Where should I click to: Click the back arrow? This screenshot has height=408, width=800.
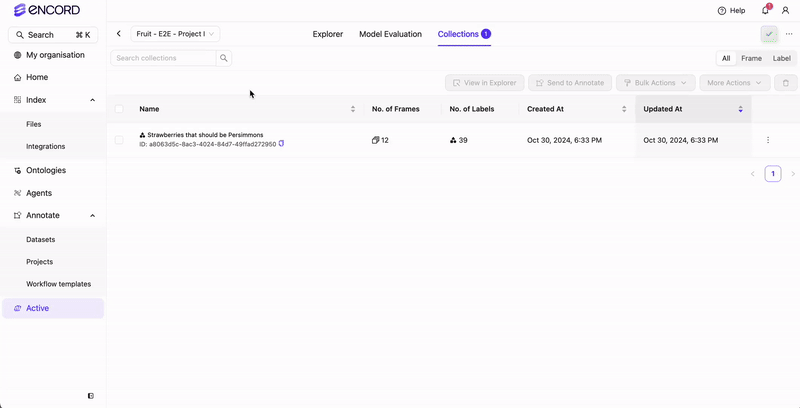coord(118,34)
